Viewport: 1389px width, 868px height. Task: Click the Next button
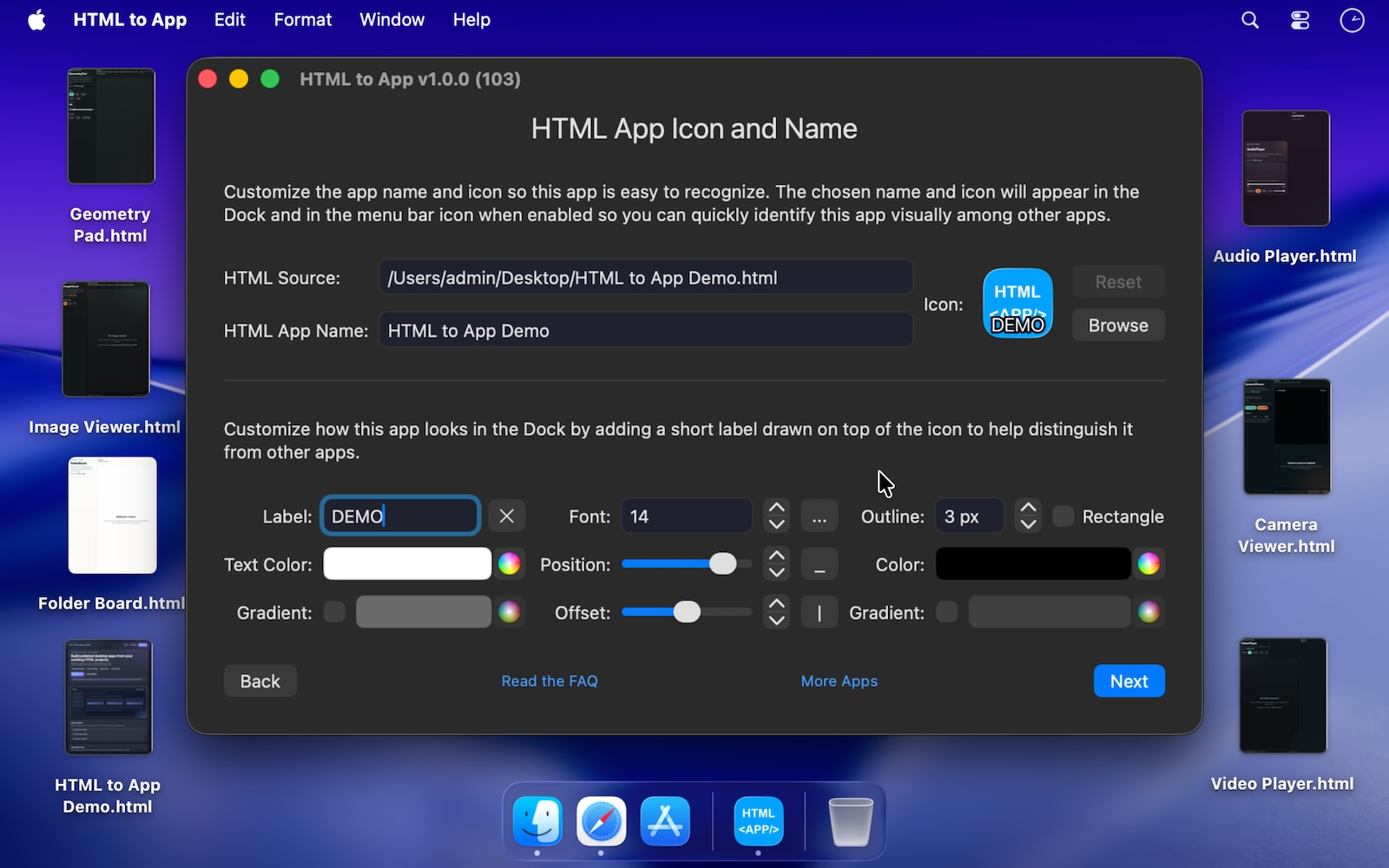(1129, 681)
